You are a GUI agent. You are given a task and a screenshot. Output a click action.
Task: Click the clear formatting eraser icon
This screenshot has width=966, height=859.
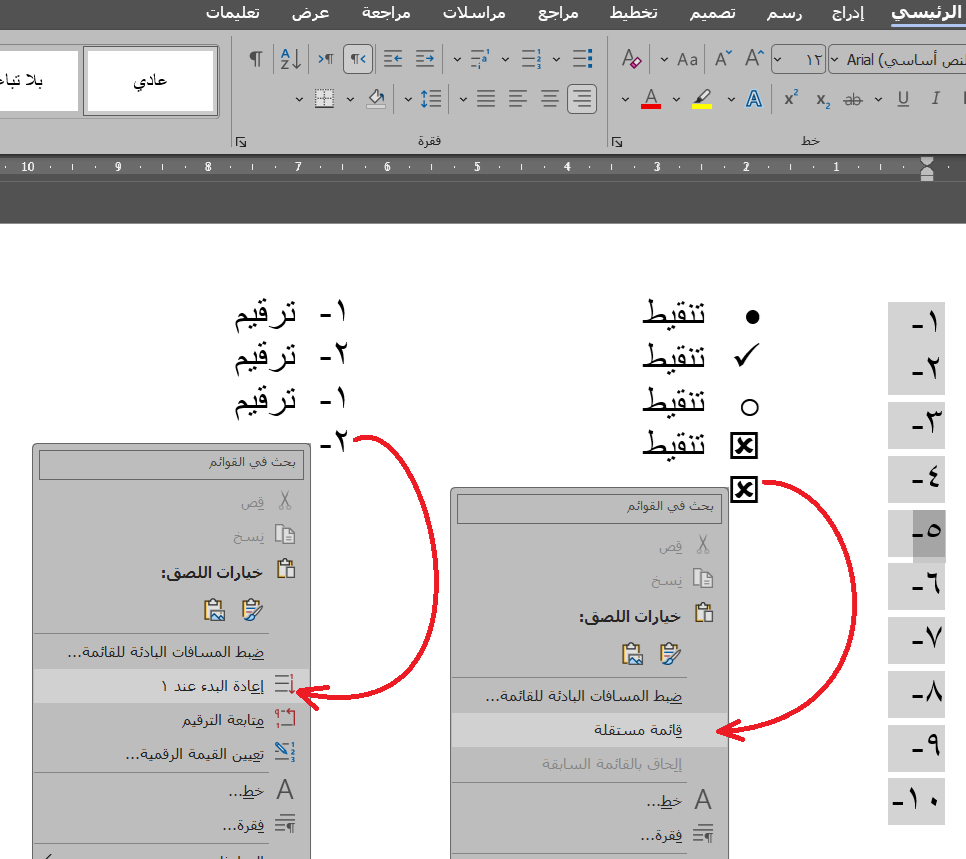tap(631, 59)
